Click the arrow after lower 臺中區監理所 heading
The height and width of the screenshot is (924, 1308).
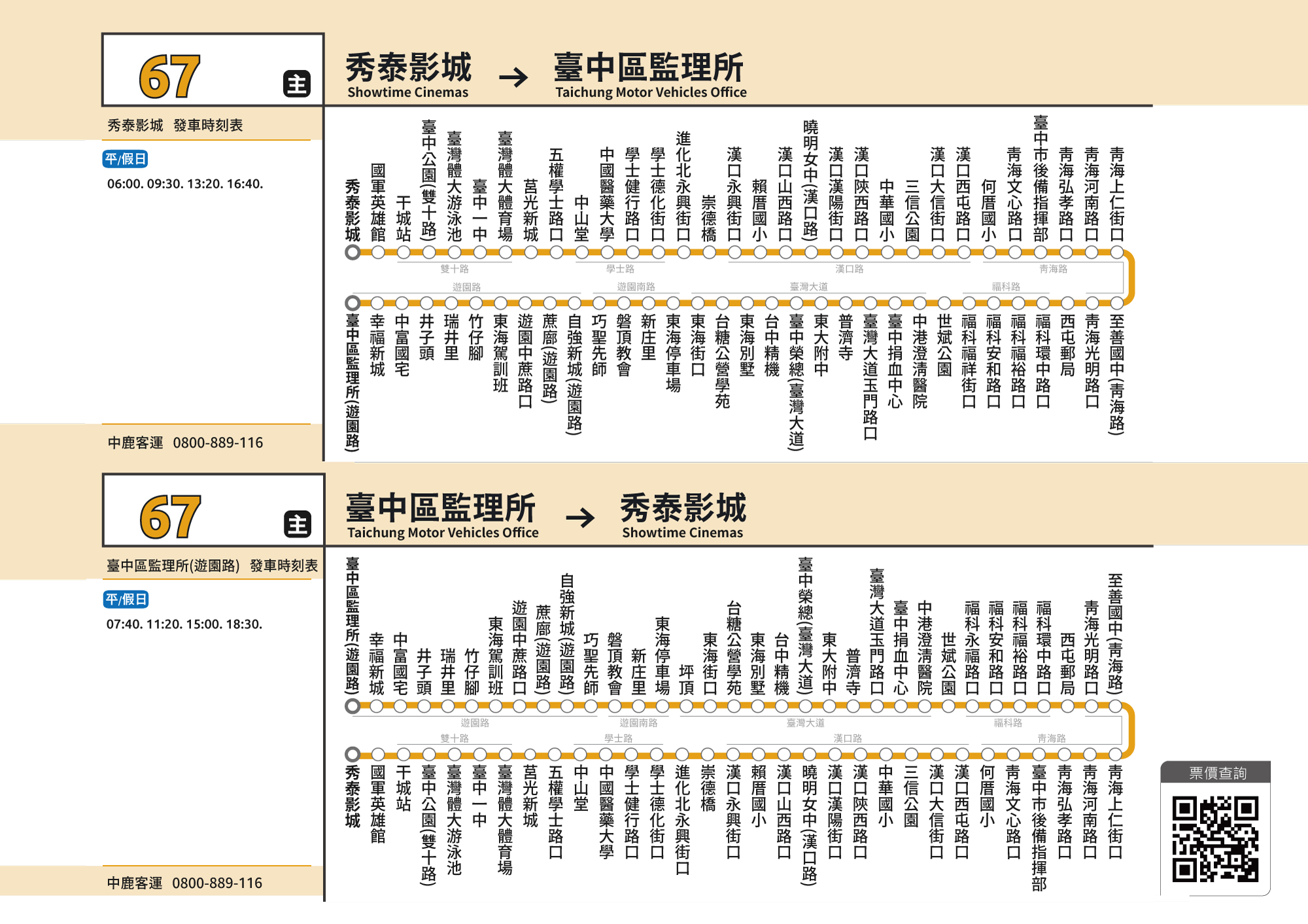(x=580, y=518)
